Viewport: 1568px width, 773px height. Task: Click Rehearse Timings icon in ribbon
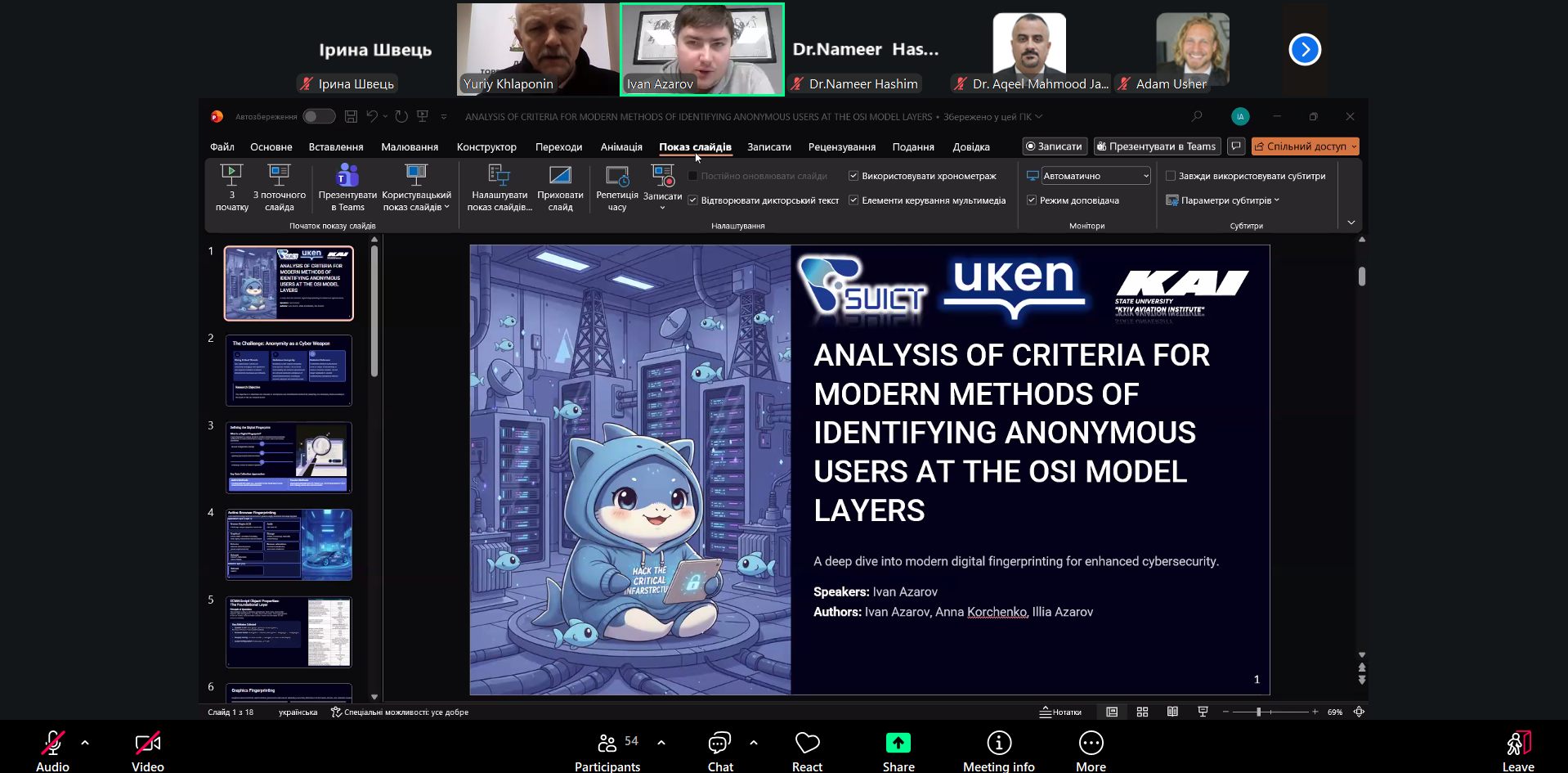click(x=616, y=175)
